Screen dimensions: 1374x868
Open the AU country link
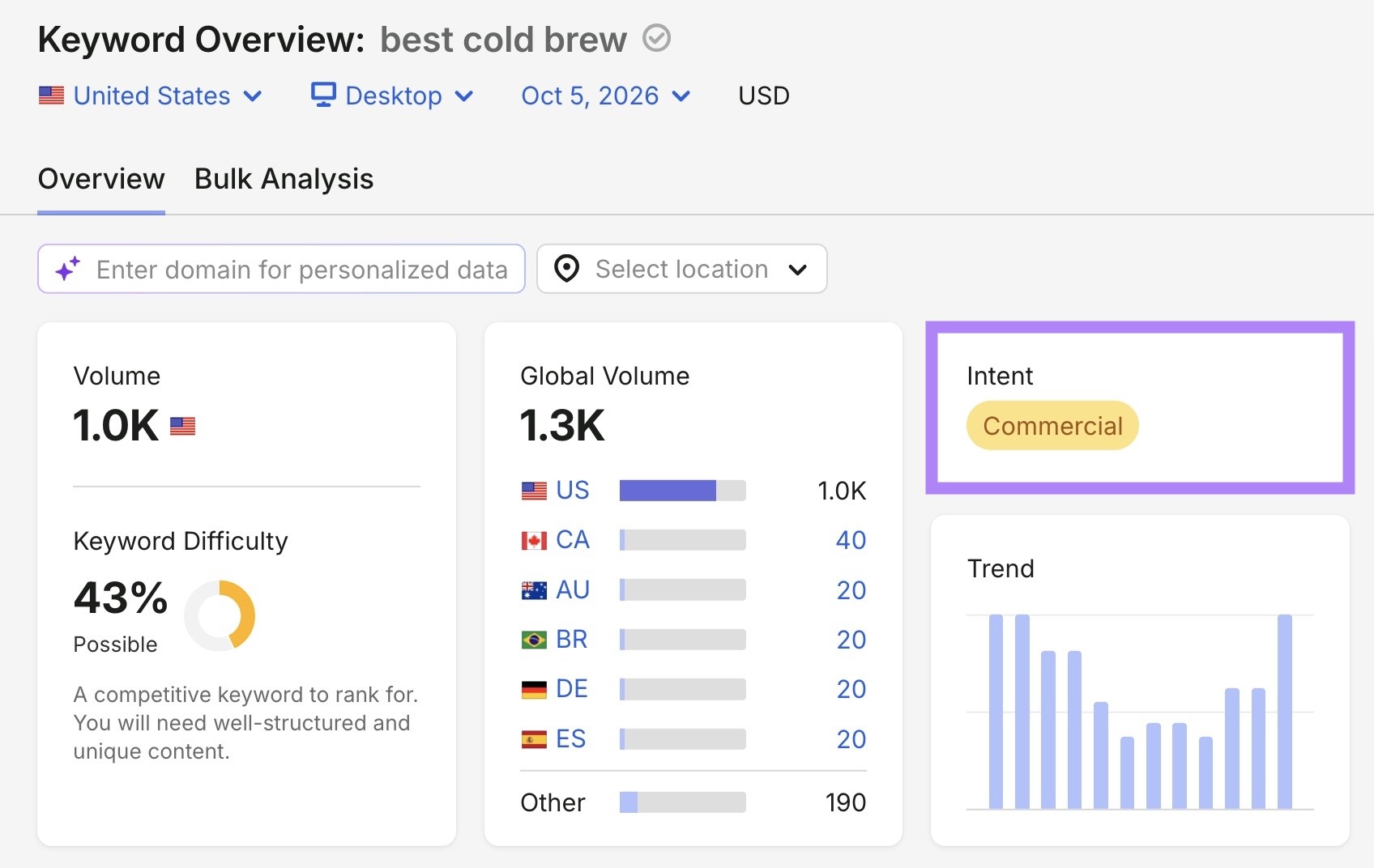[573, 590]
